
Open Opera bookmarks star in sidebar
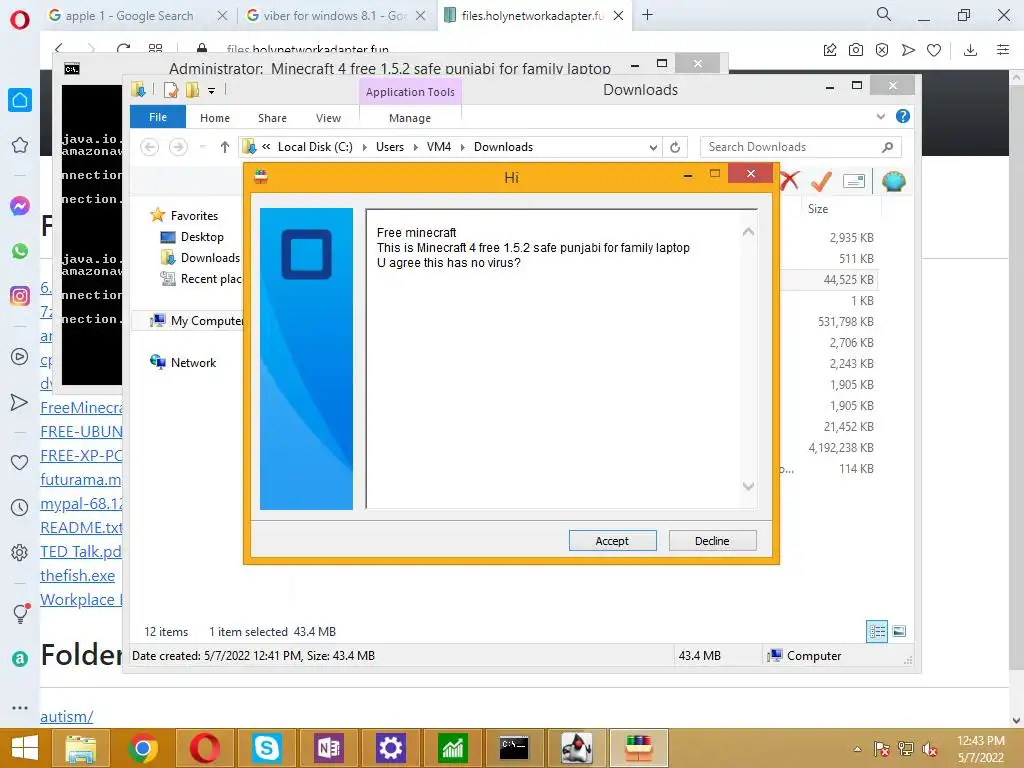(20, 145)
